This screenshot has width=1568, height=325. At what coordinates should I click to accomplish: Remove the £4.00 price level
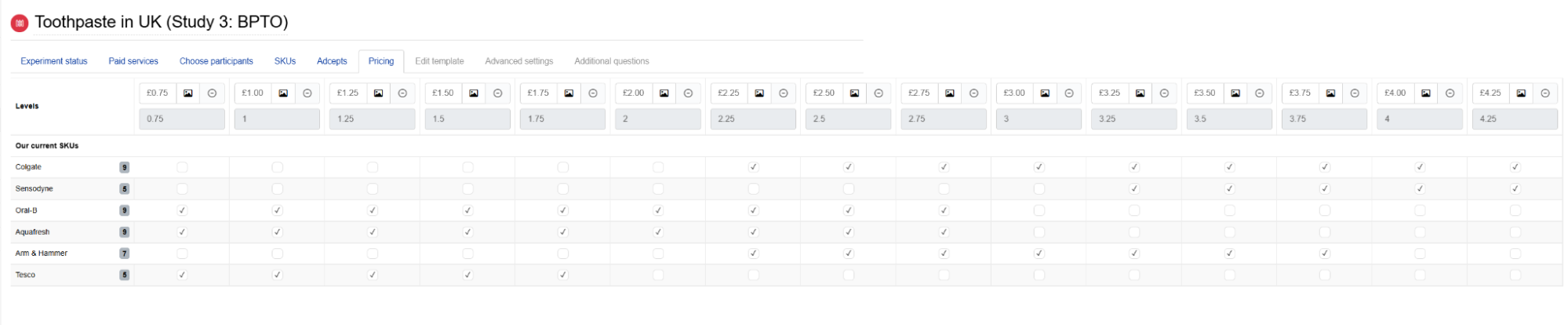1450,93
